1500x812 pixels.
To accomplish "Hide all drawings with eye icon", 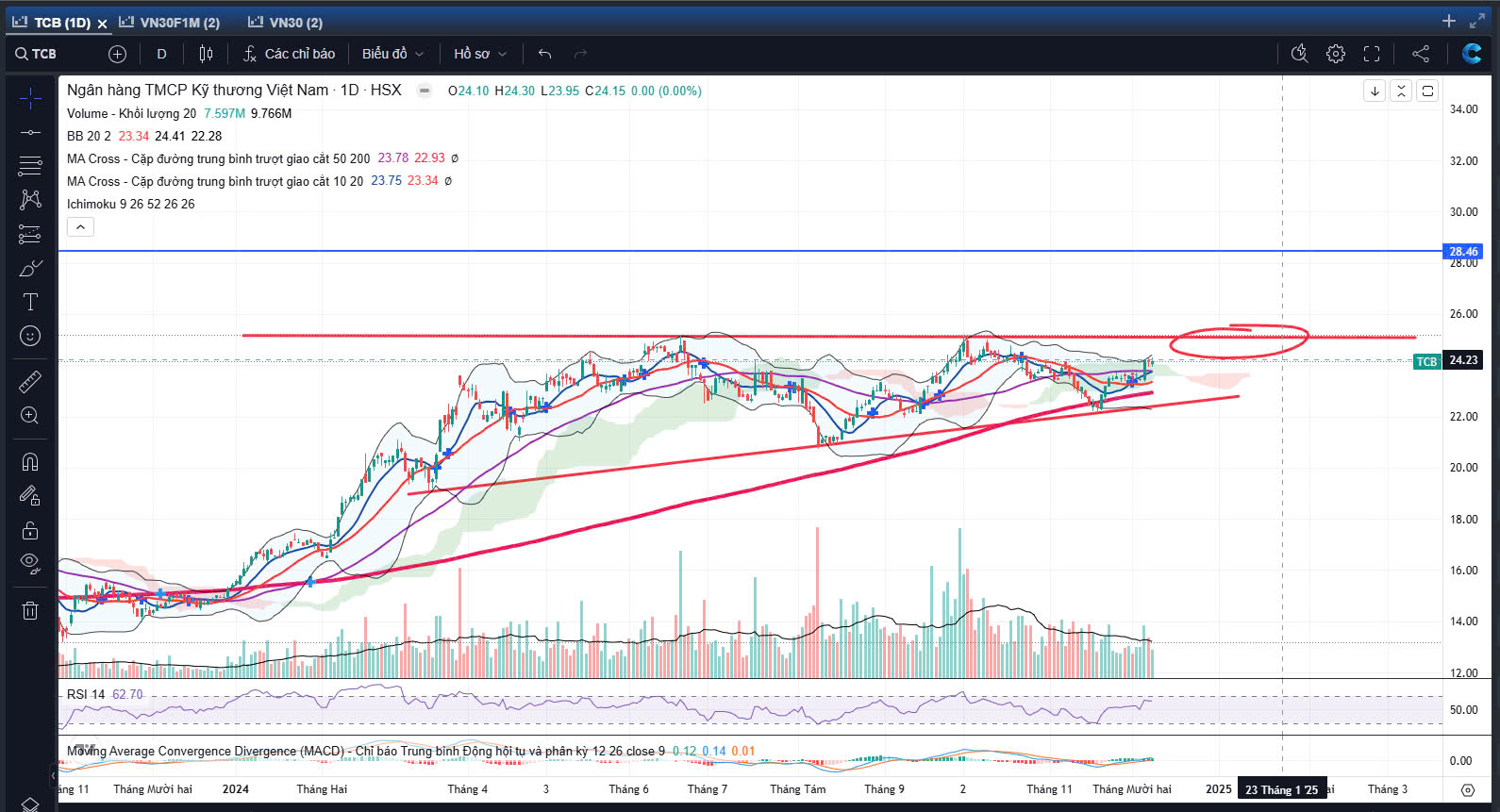I will tap(30, 564).
